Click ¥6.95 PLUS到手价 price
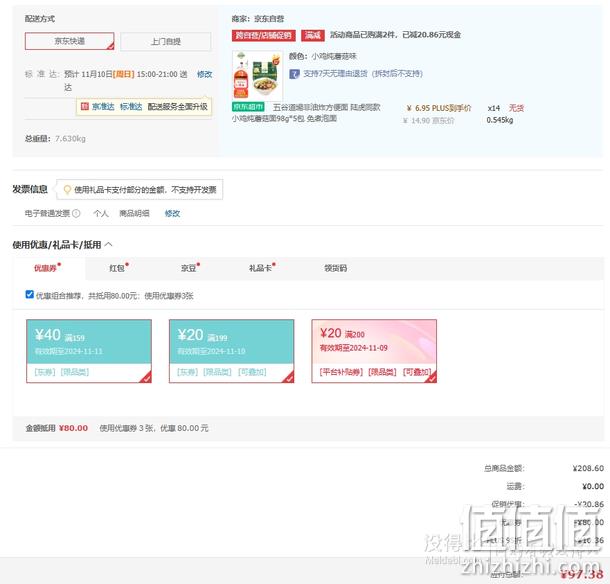 pyautogui.click(x=439, y=108)
